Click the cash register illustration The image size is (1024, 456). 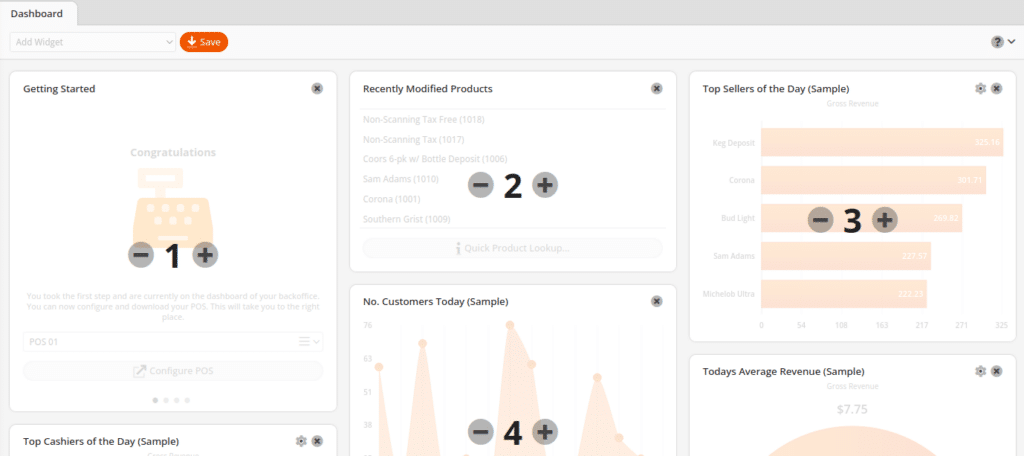(173, 208)
